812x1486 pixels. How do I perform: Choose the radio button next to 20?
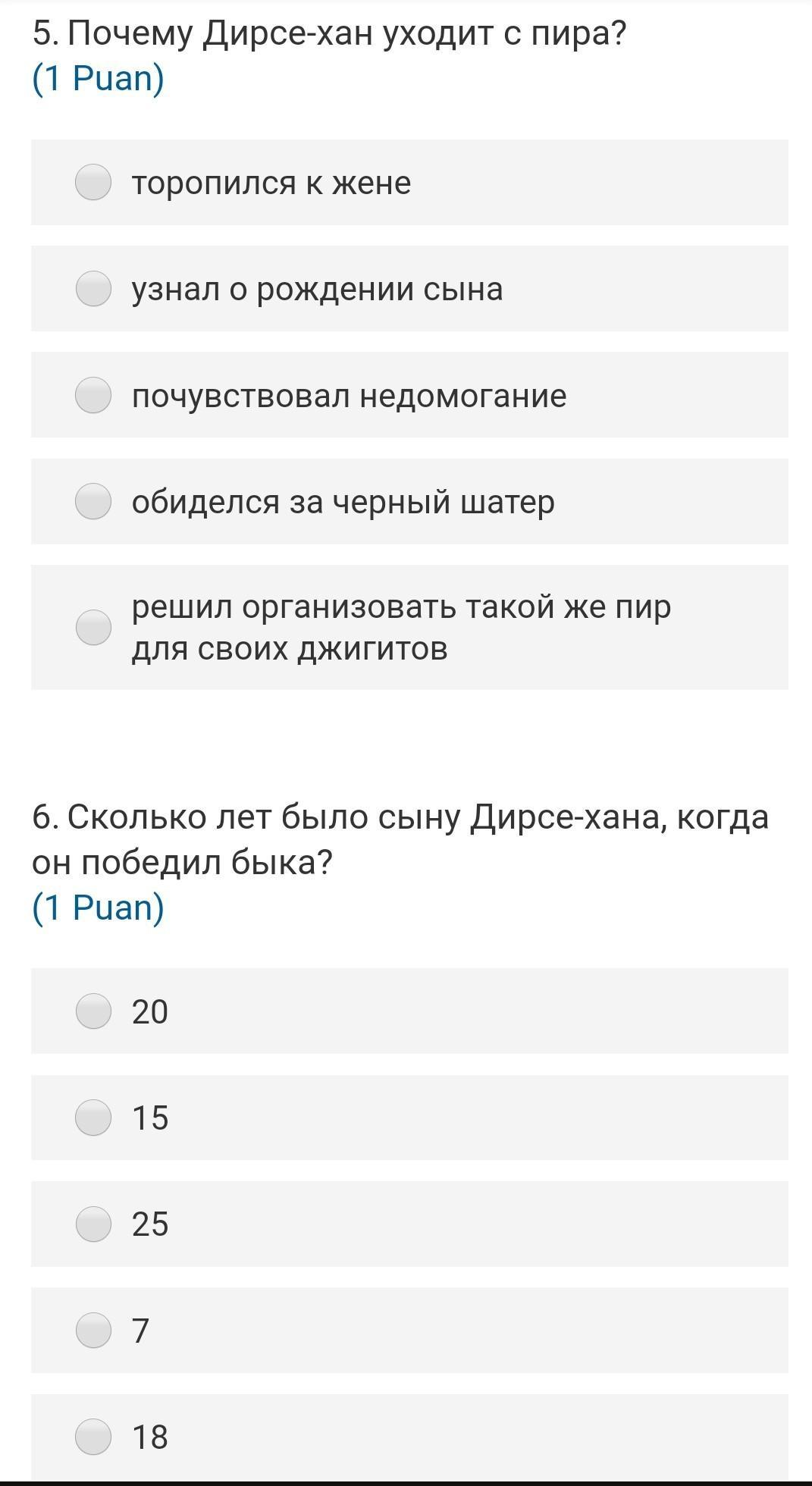point(93,1011)
